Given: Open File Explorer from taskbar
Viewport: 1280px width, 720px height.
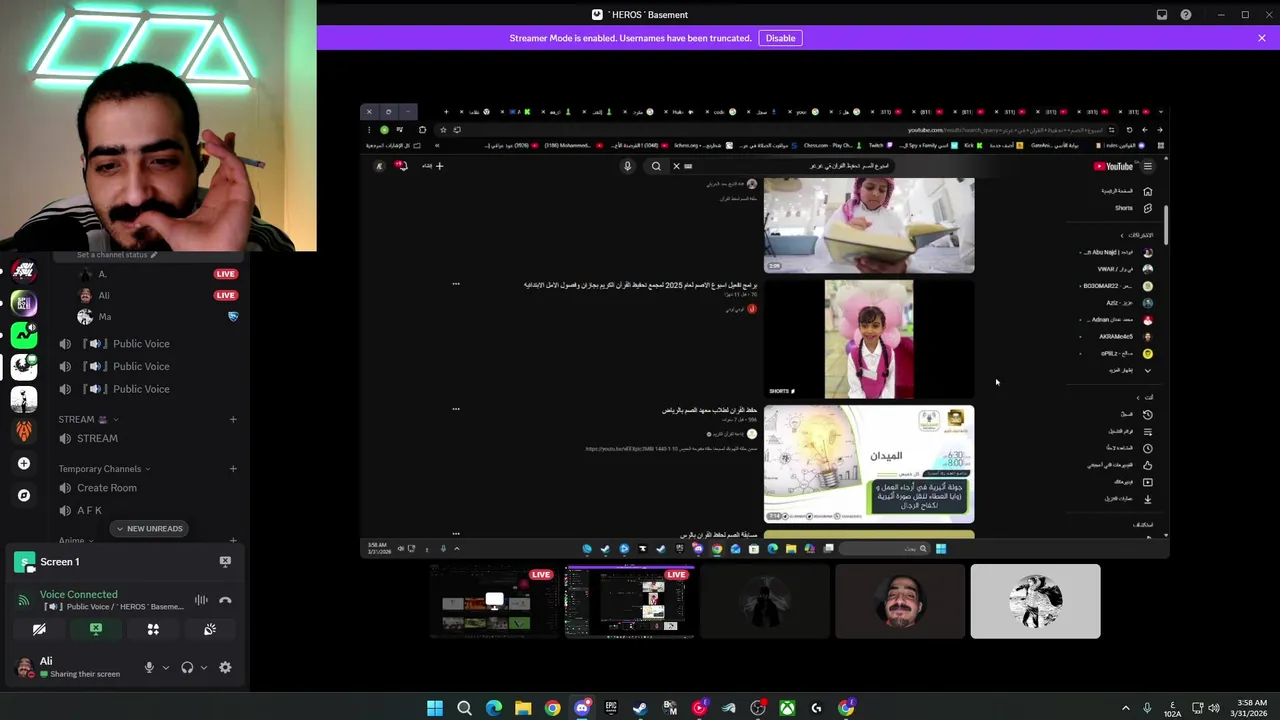Looking at the screenshot, I should click(x=523, y=708).
